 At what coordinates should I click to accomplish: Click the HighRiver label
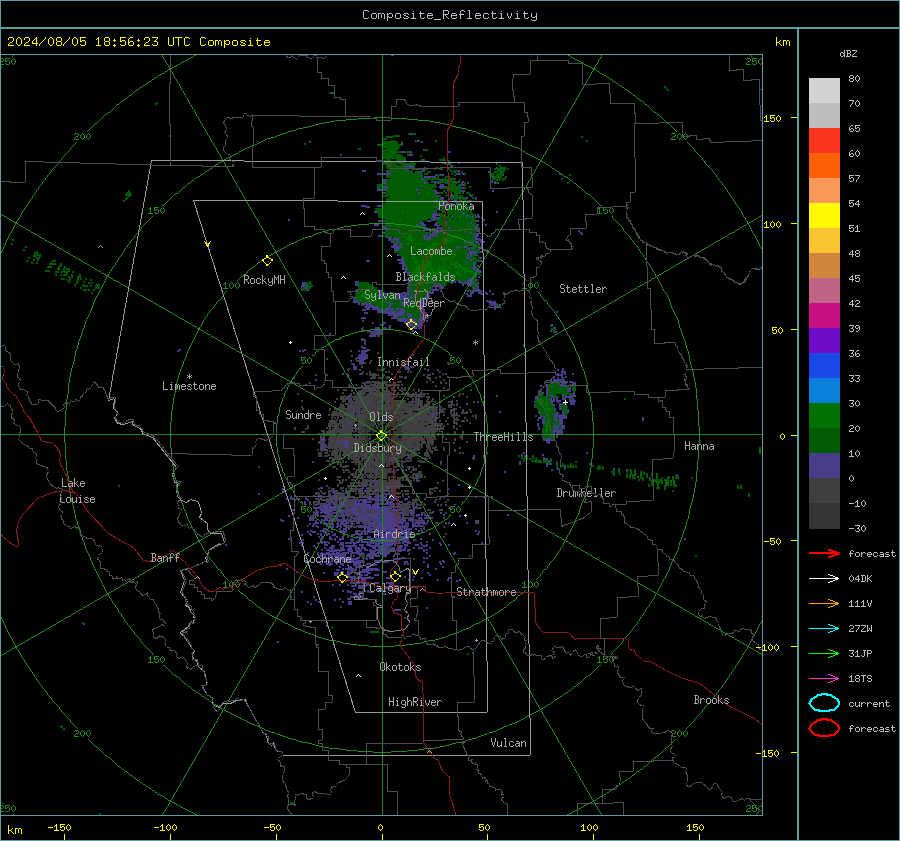tap(415, 702)
